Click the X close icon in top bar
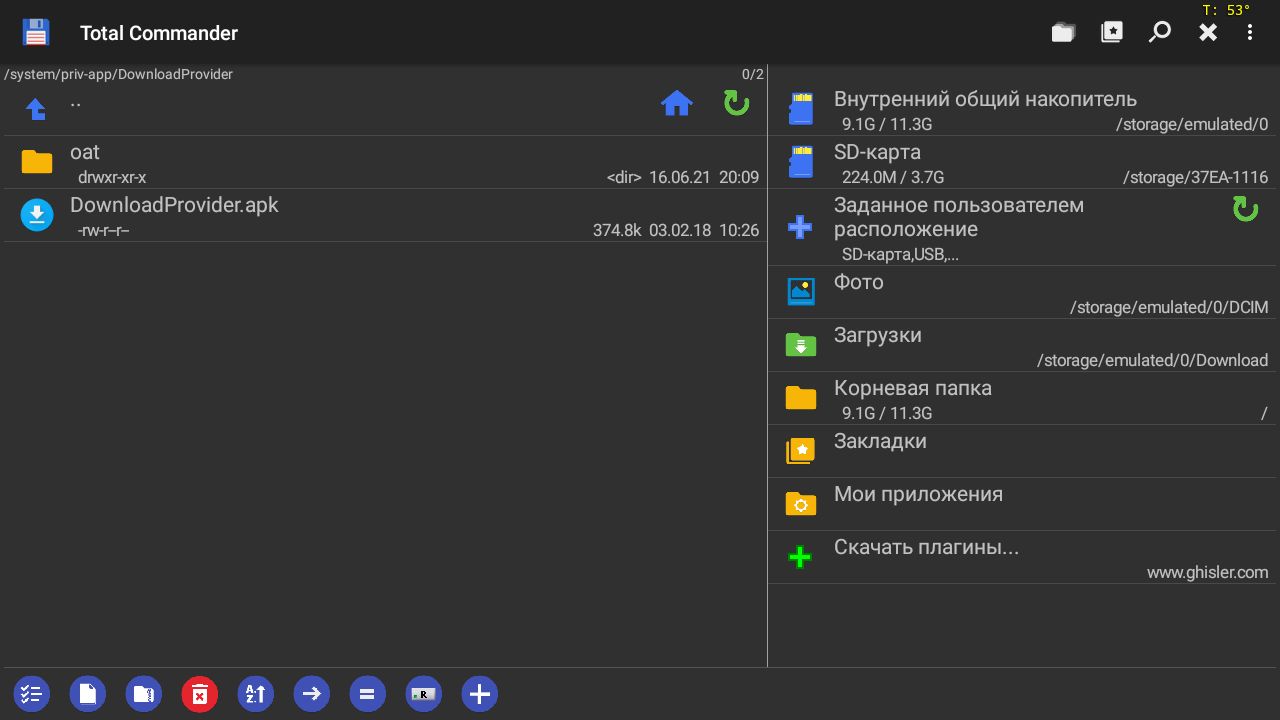The width and height of the screenshot is (1280, 720). click(1208, 33)
